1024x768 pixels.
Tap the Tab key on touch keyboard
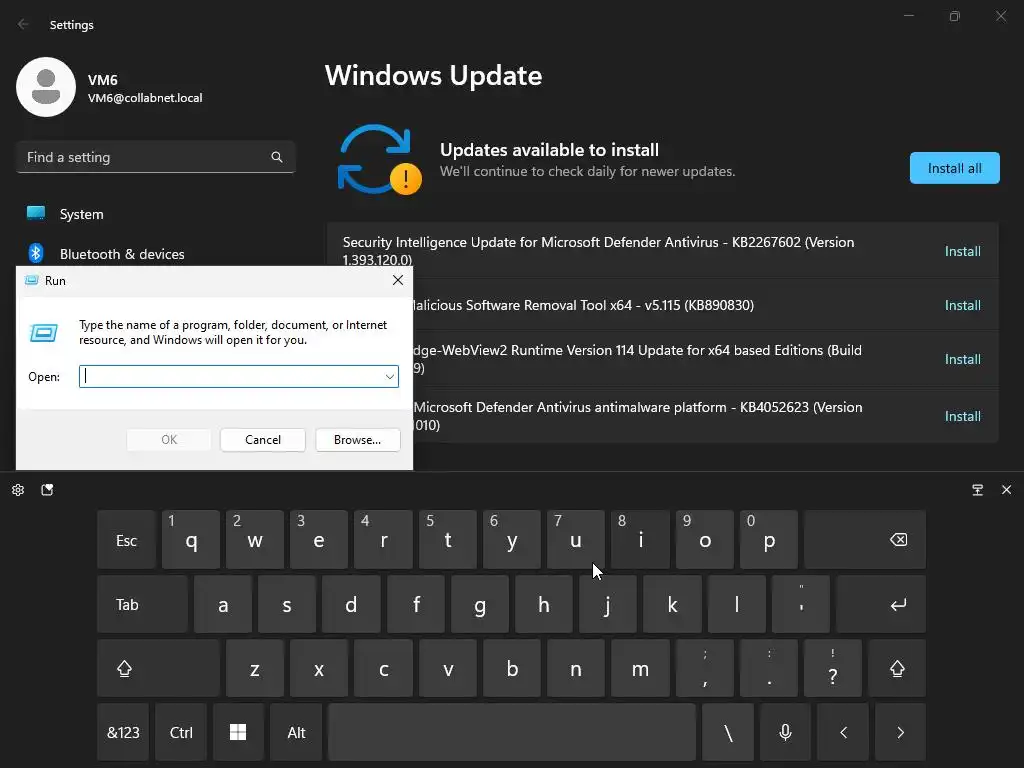tap(142, 604)
